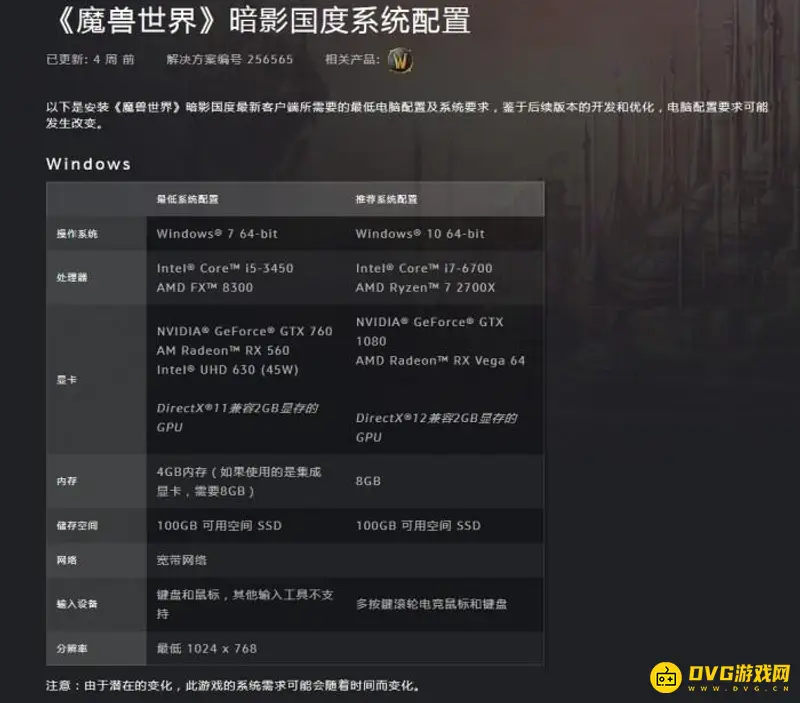
Task: Click the 显卡 row label
Action: [x=67, y=380]
